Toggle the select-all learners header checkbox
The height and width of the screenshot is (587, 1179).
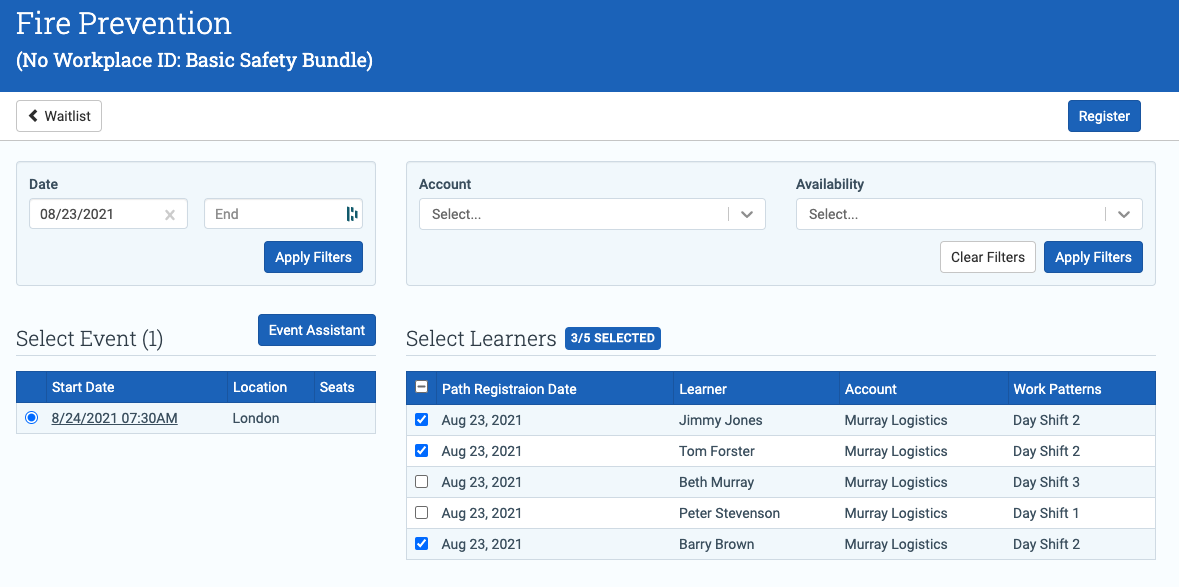point(422,387)
